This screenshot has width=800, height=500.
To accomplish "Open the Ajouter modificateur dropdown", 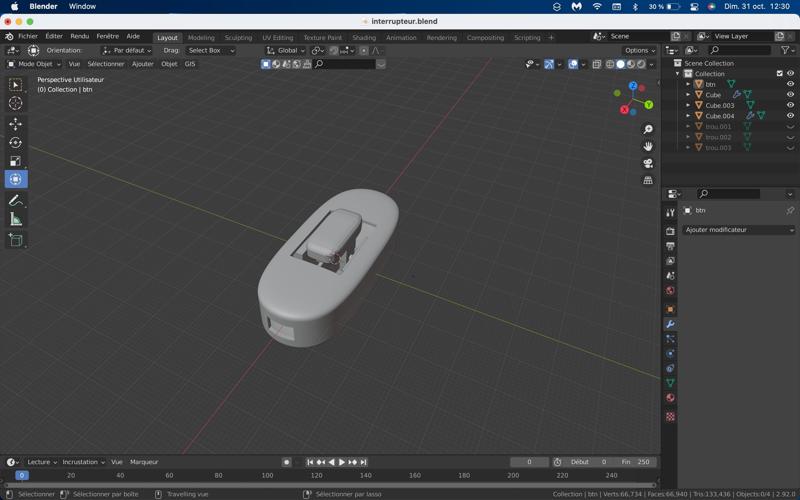I will [738, 230].
